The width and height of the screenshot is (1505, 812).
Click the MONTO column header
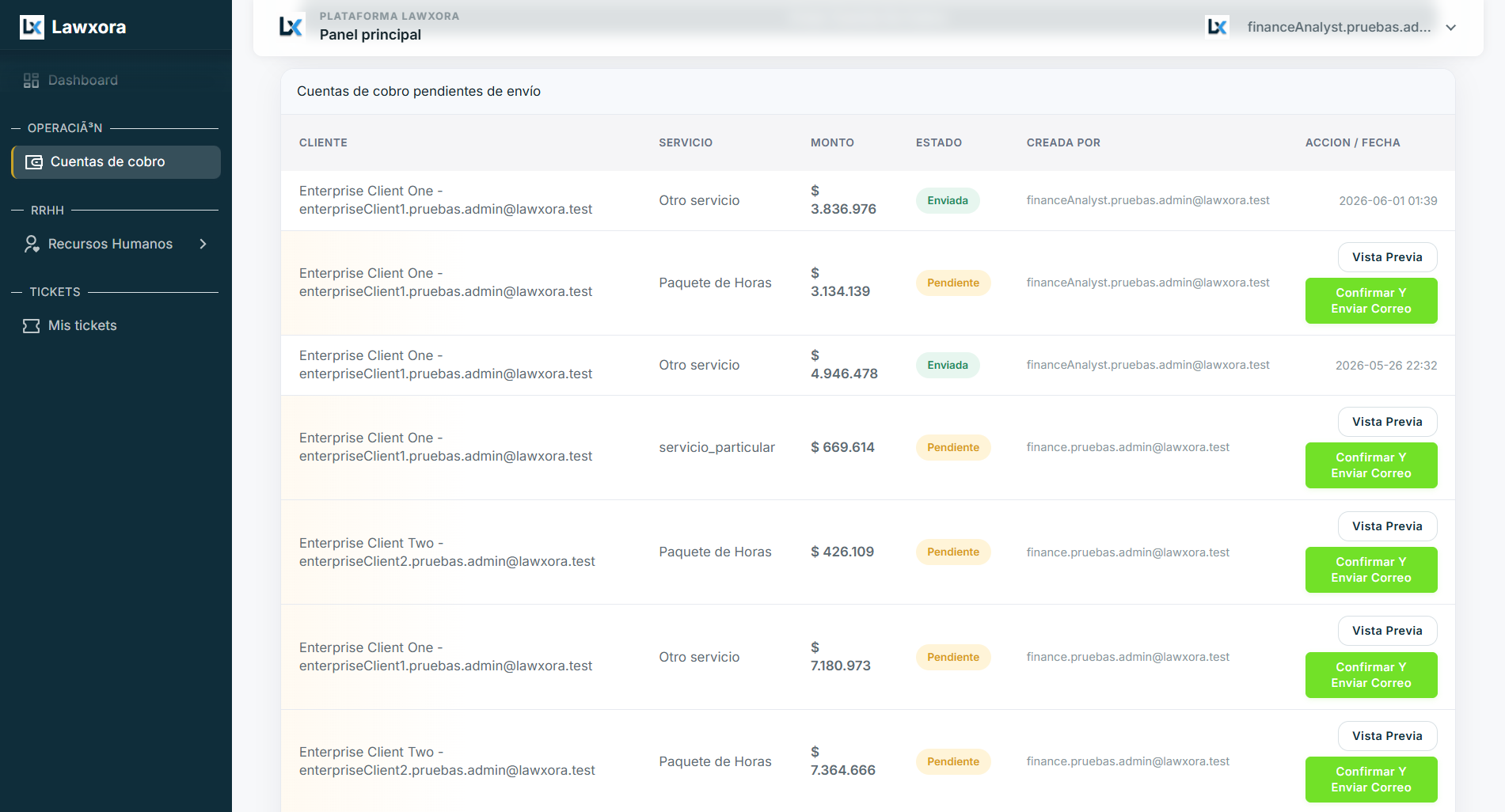pos(832,142)
